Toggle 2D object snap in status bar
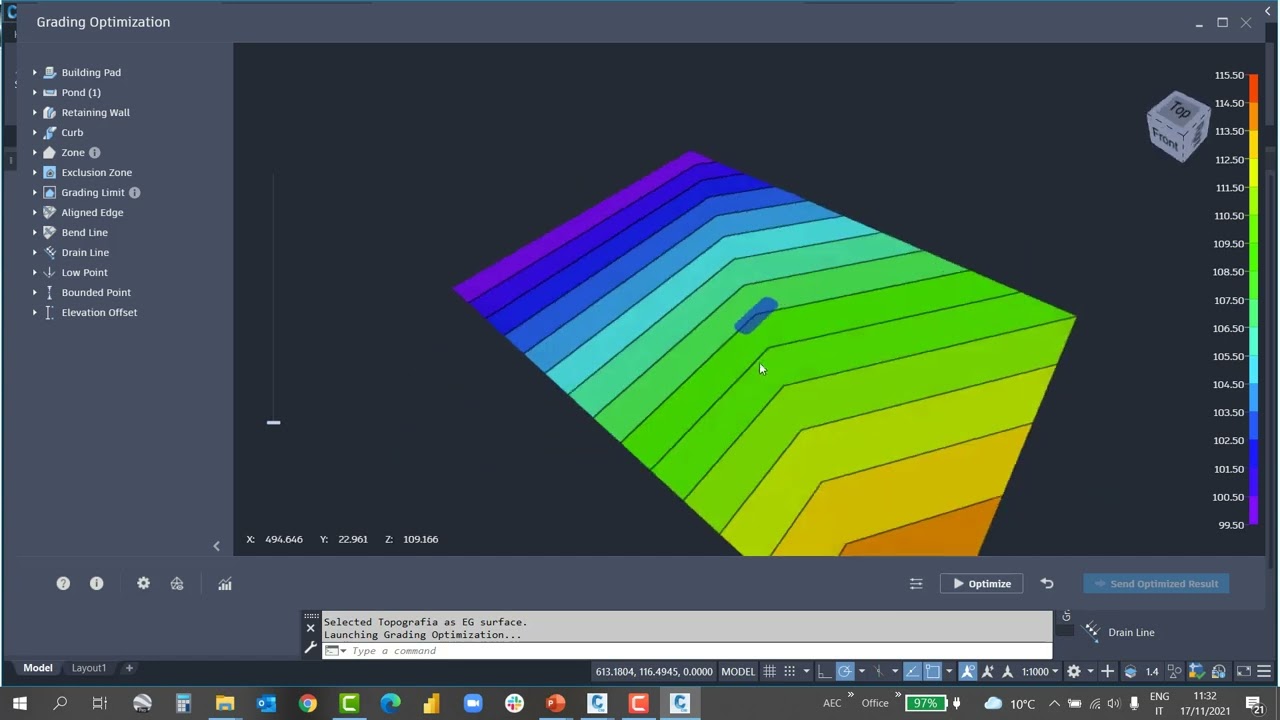The width and height of the screenshot is (1280, 720). tap(932, 672)
